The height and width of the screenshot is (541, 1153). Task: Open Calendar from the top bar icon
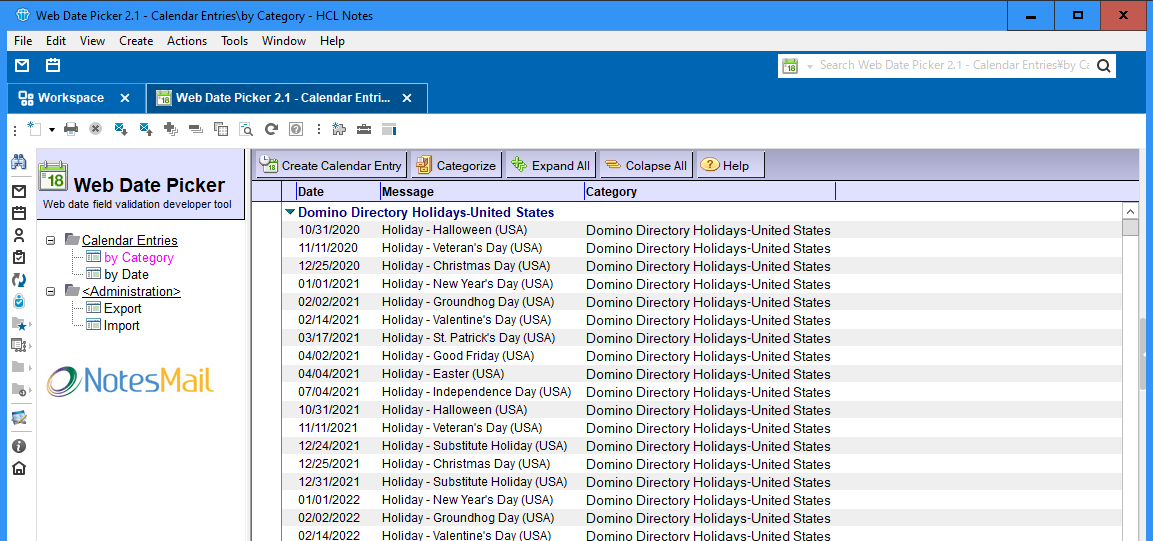53,66
